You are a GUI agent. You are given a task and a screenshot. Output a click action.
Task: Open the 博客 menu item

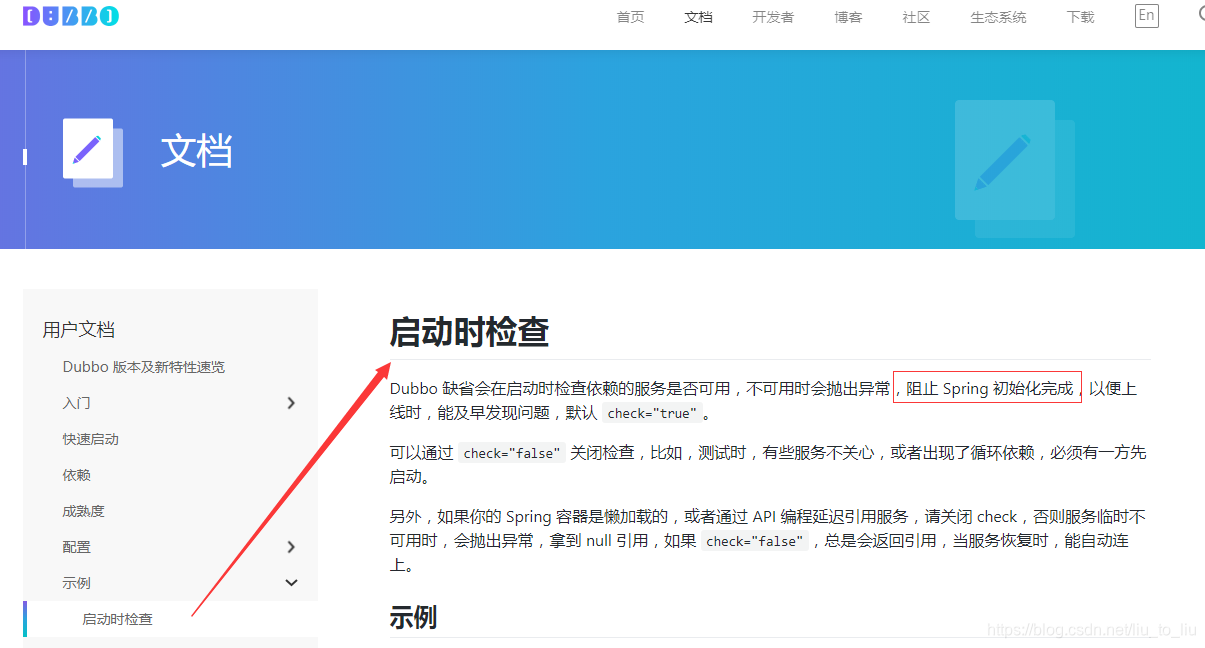coord(847,17)
